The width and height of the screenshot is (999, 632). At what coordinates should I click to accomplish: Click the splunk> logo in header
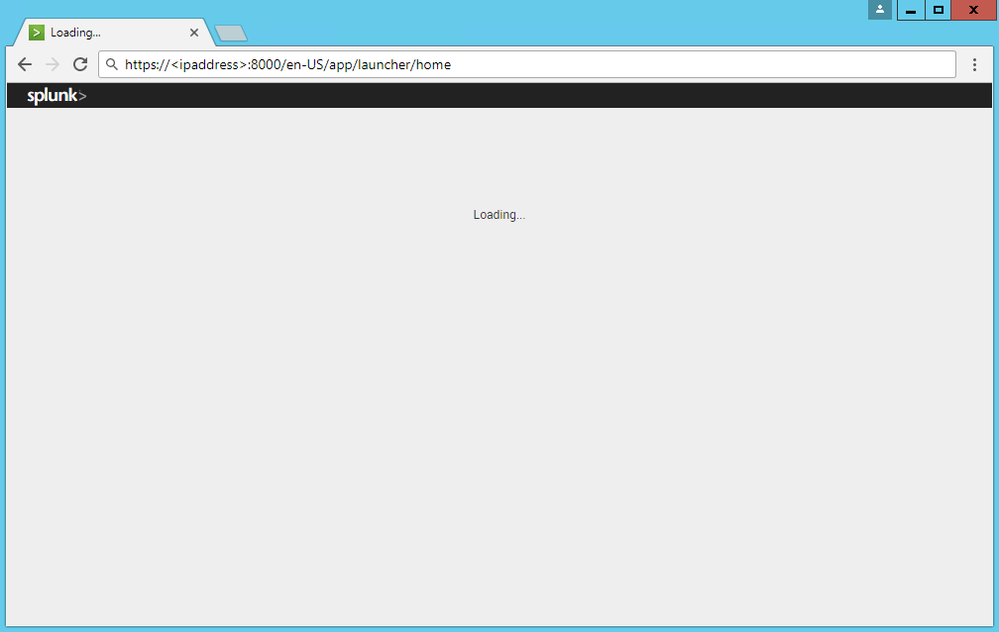(56, 96)
